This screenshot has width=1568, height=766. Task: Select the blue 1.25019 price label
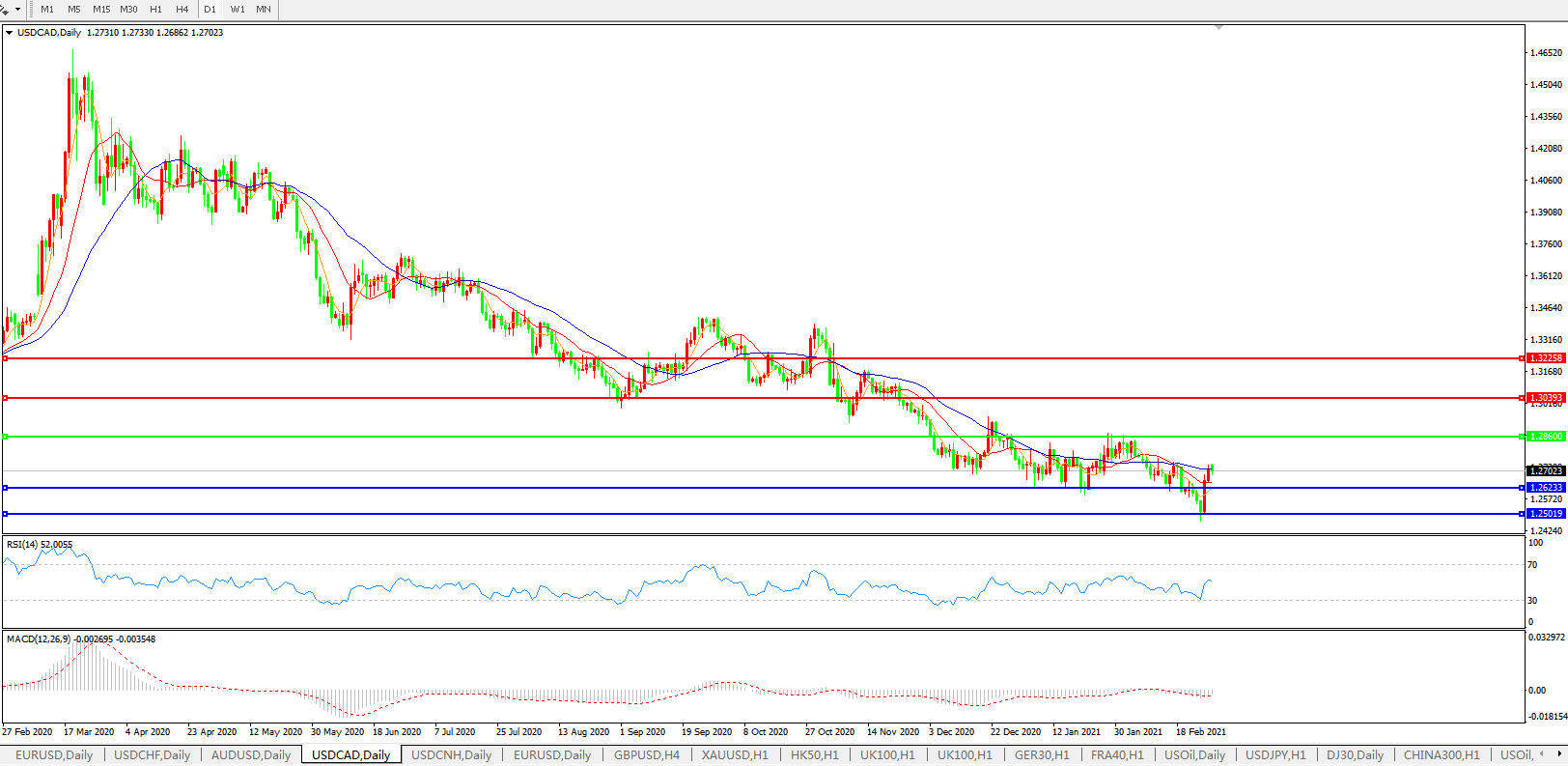[1545, 514]
